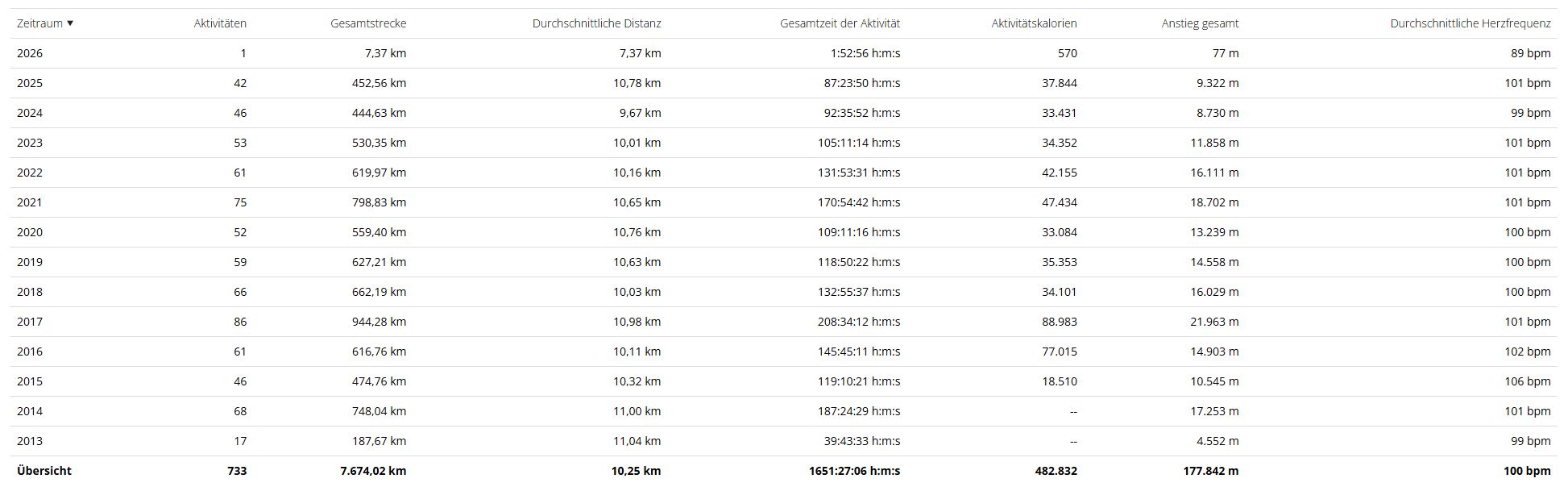Select the 88.983 calories cell
Screen dimensions: 1568x491
[1059, 322]
